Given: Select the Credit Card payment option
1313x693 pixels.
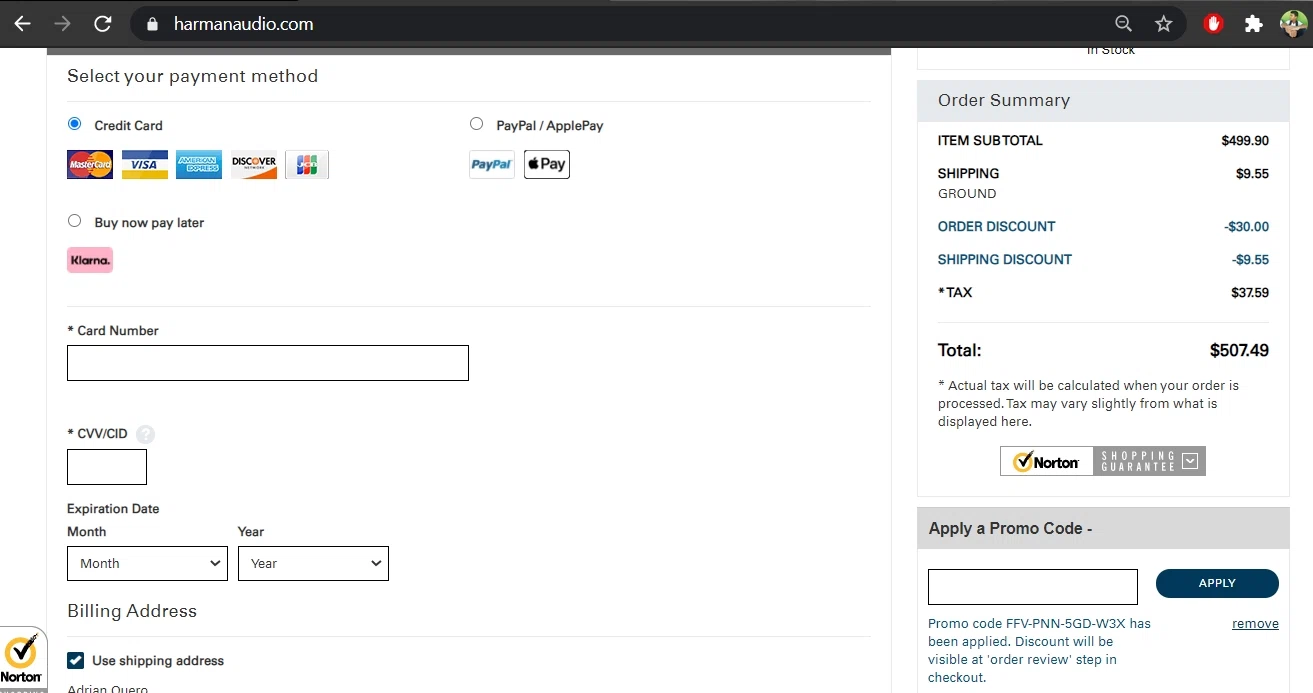Looking at the screenshot, I should 75,124.
